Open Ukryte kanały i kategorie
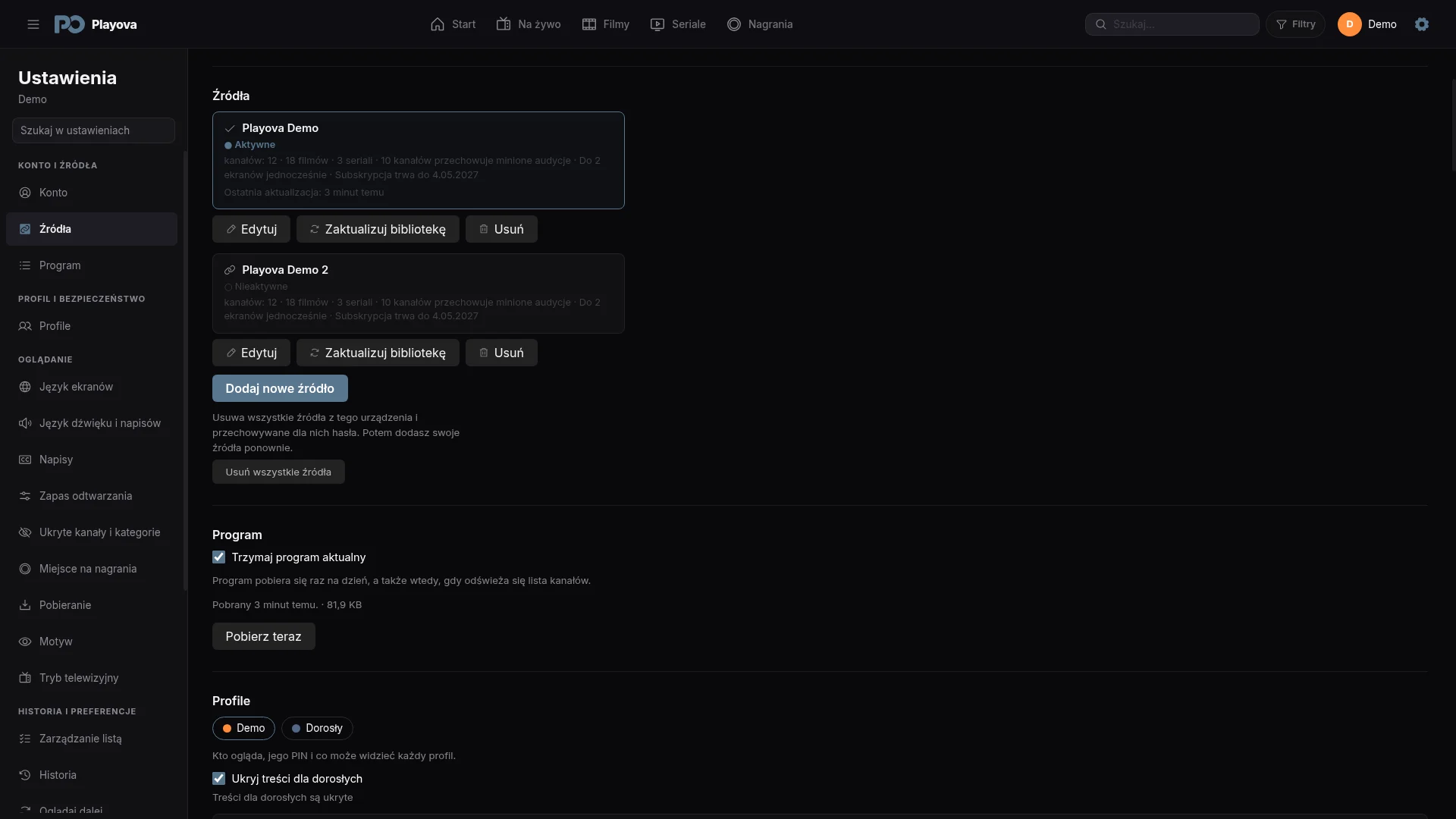The height and width of the screenshot is (819, 1456). [x=92, y=532]
